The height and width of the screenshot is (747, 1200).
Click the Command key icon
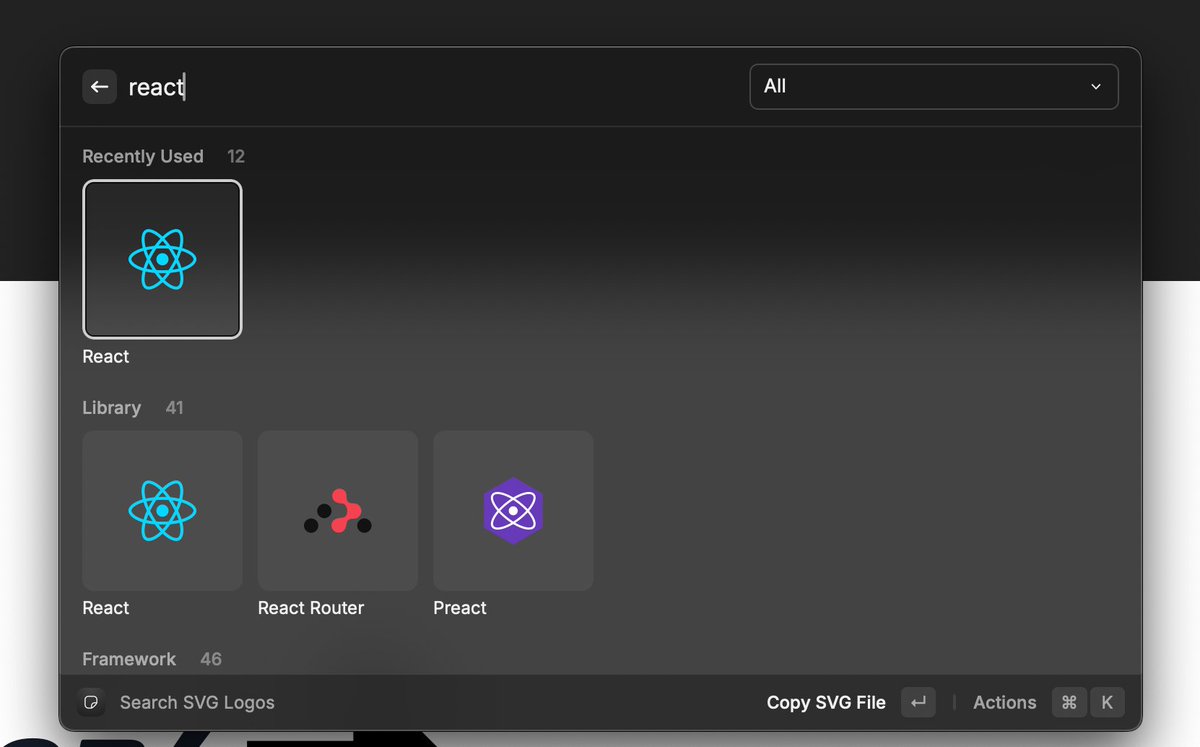(1069, 702)
